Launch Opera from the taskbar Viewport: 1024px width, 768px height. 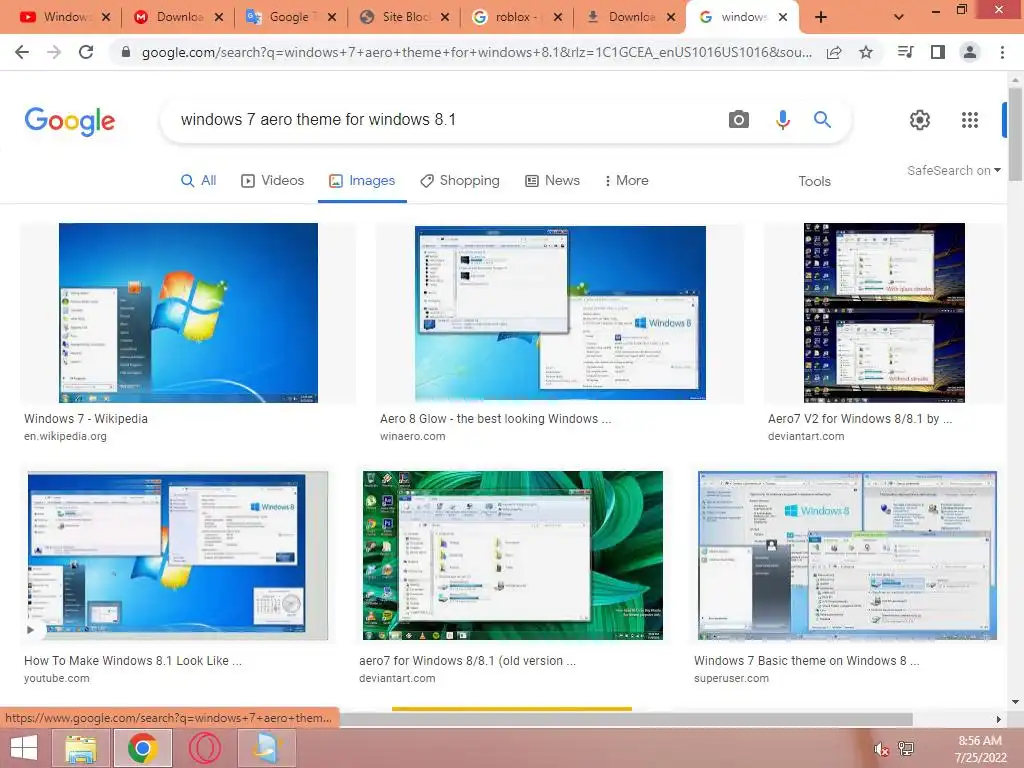tap(204, 748)
